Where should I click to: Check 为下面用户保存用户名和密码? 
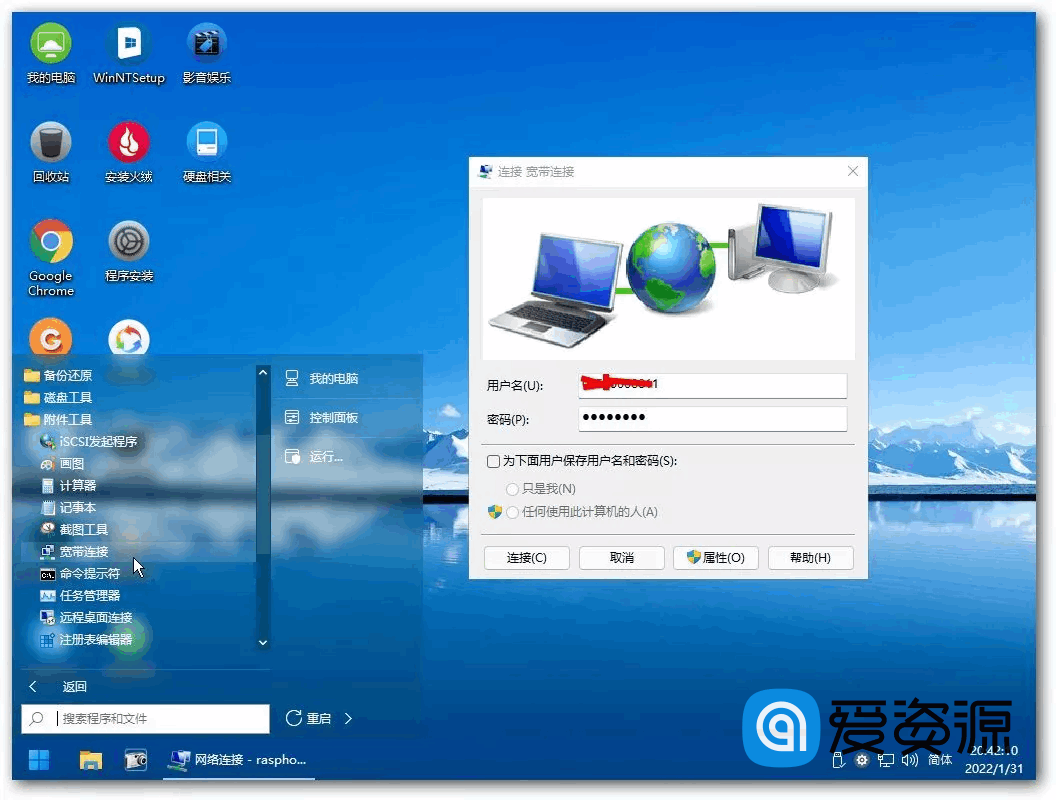tap(493, 461)
